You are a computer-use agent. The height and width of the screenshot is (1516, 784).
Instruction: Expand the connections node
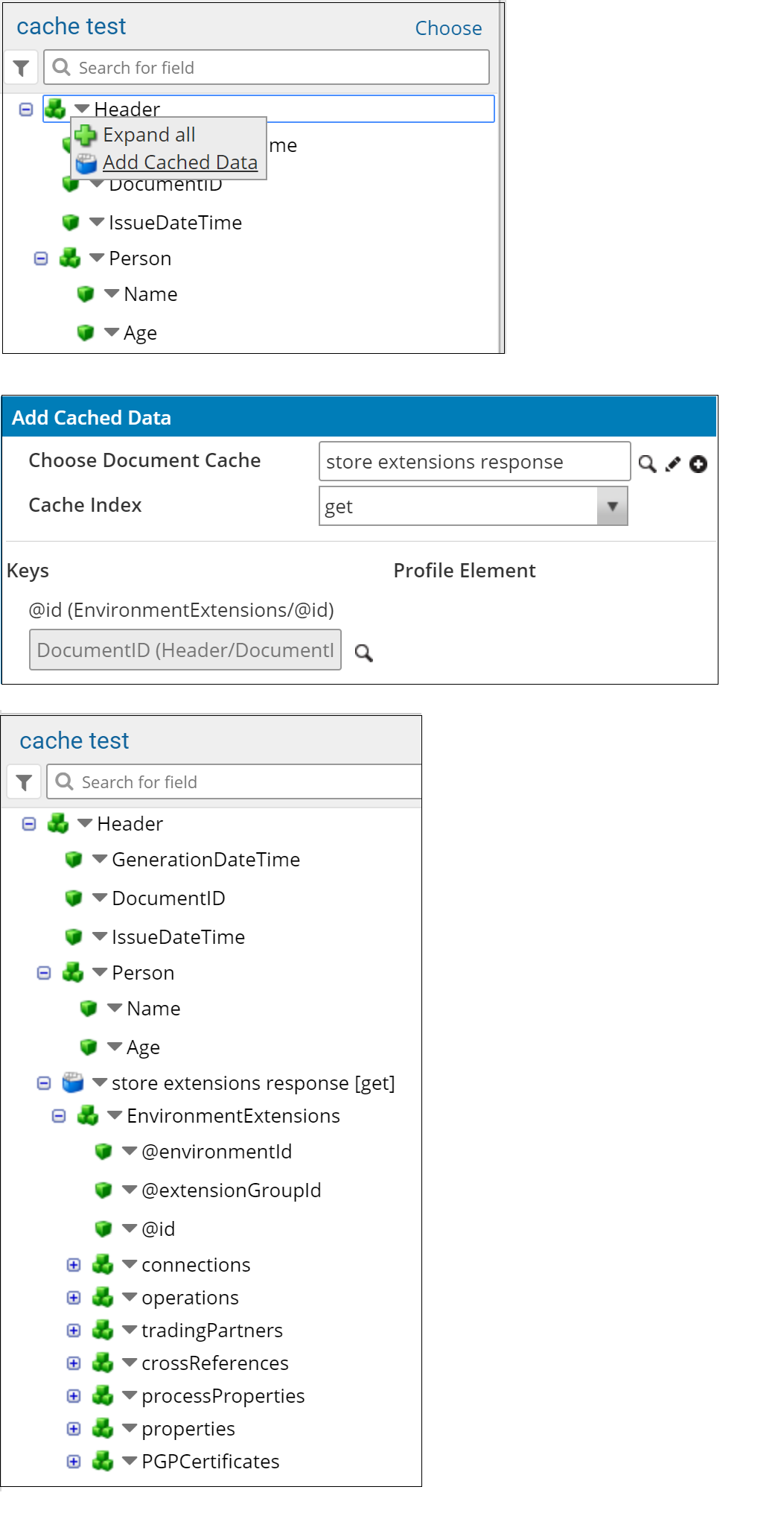pyautogui.click(x=74, y=1264)
